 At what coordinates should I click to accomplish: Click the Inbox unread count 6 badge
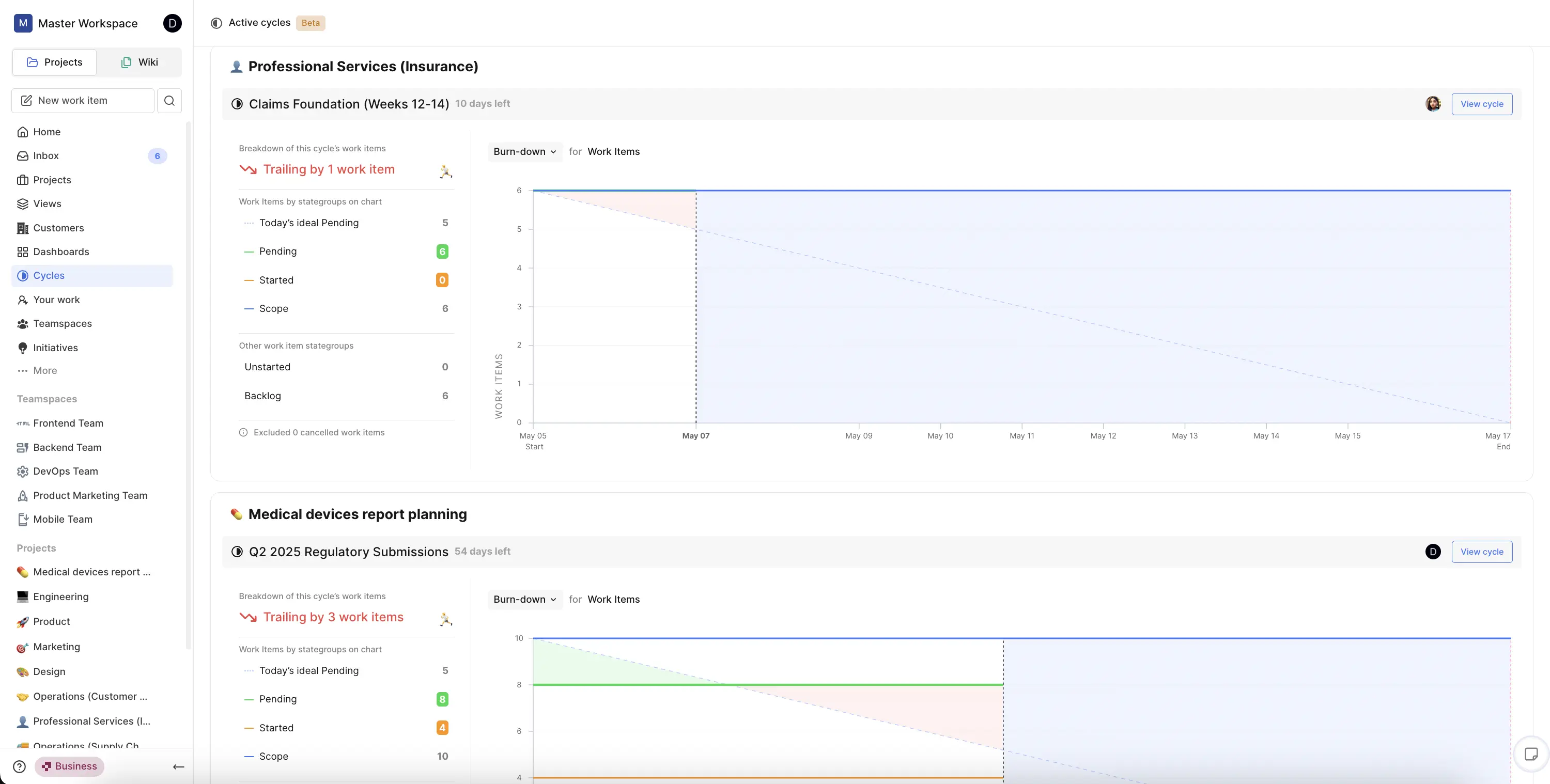(x=157, y=156)
